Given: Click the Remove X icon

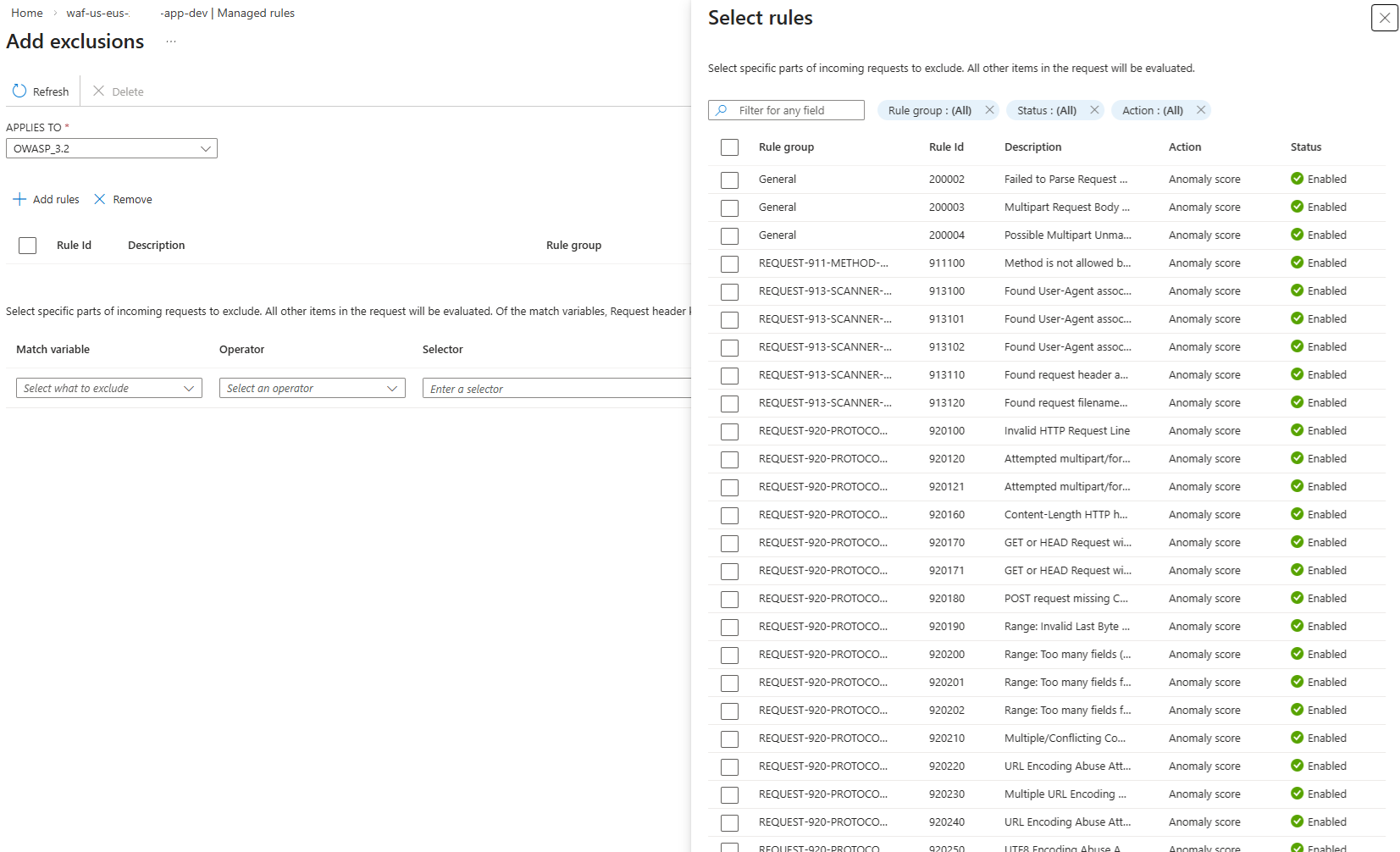Looking at the screenshot, I should 100,200.
